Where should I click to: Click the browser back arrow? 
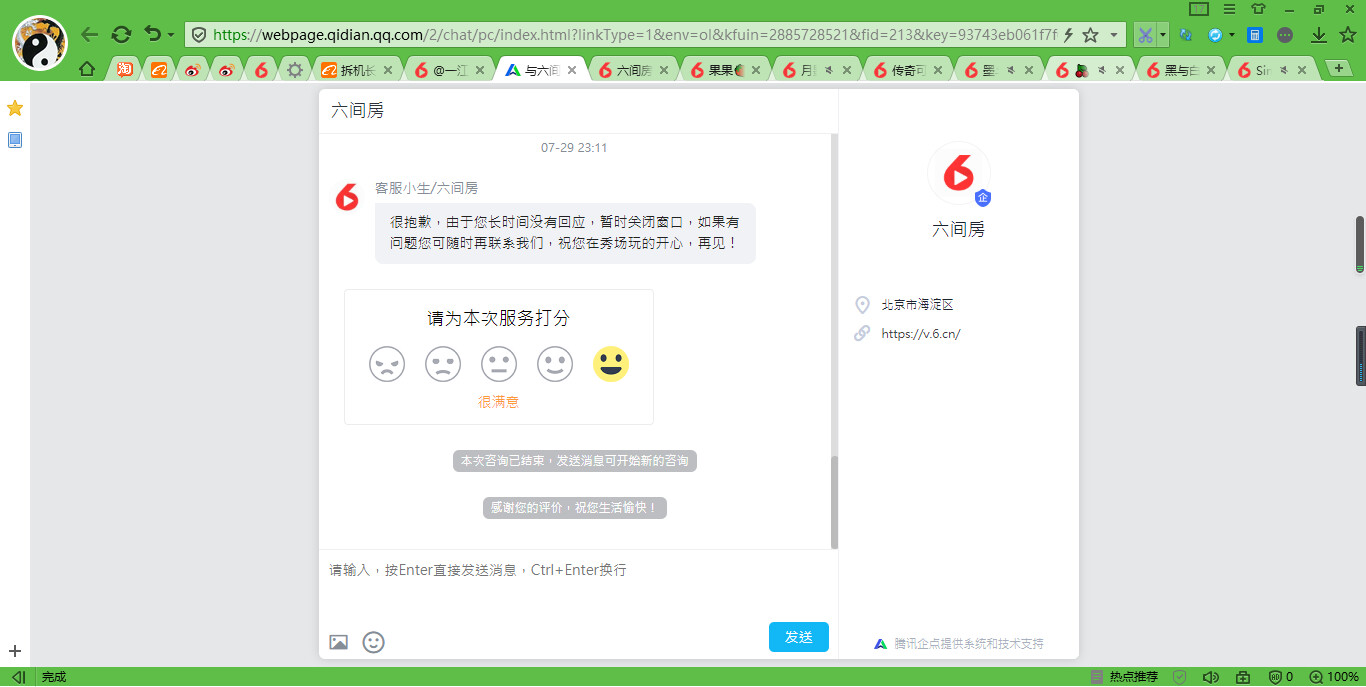point(90,35)
